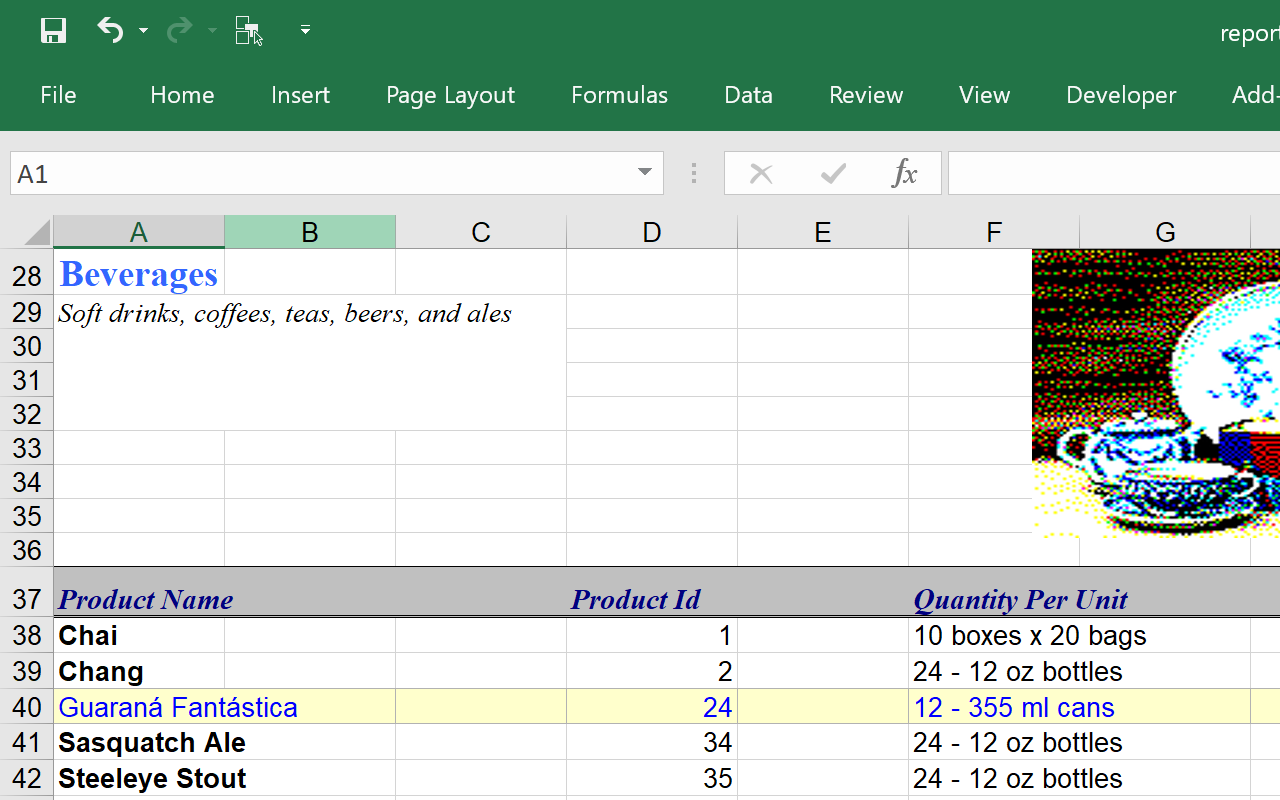Open Insert Function via fx icon
1280x800 pixels.
[904, 174]
